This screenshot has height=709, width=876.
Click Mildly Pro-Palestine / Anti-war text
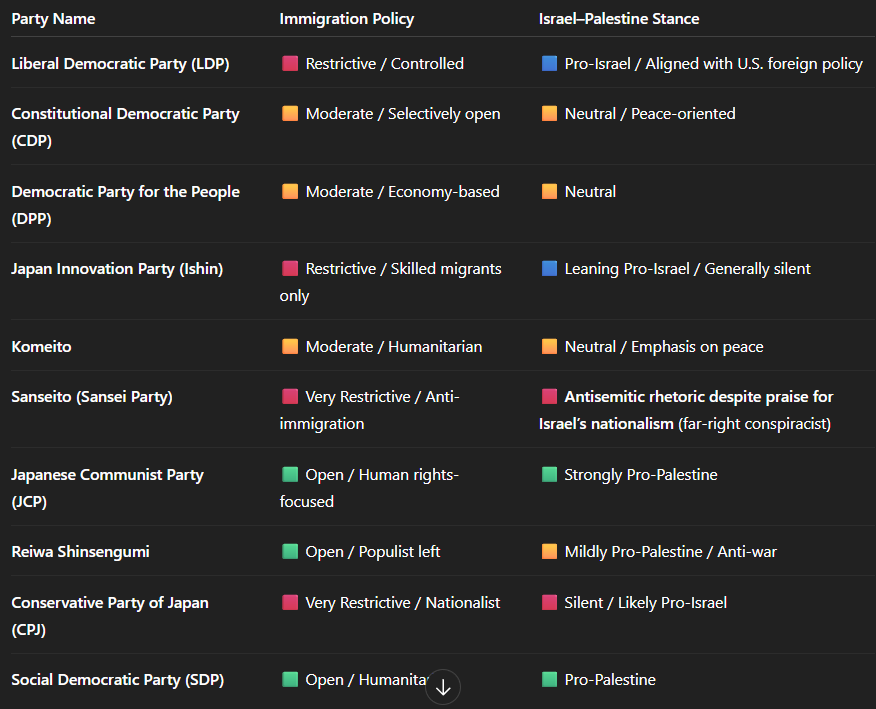point(670,552)
